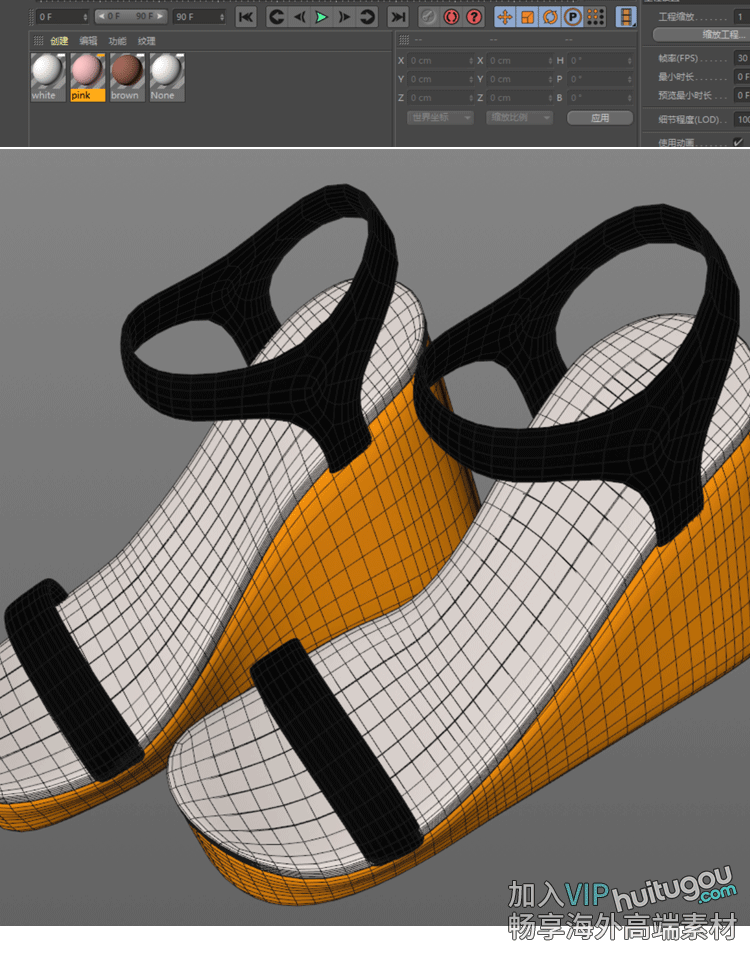Toggle the 使用动画 checkbox
The width and height of the screenshot is (750, 960).
point(739,142)
